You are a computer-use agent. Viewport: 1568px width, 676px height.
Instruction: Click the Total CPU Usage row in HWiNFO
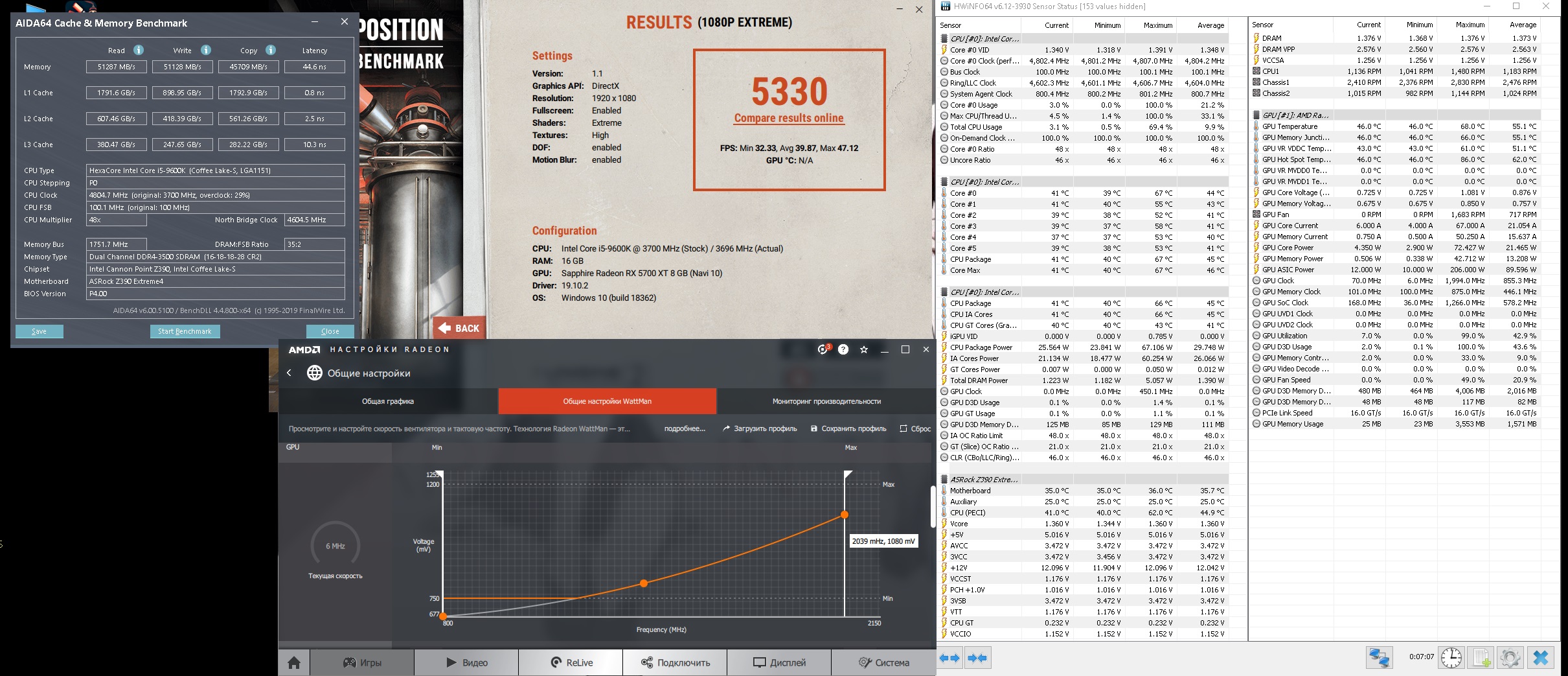coord(1083,127)
